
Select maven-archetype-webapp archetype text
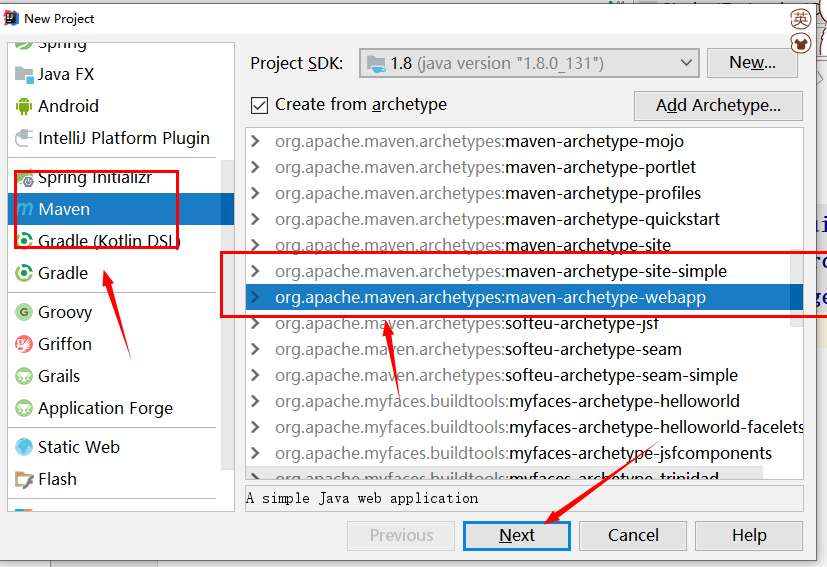(490, 297)
